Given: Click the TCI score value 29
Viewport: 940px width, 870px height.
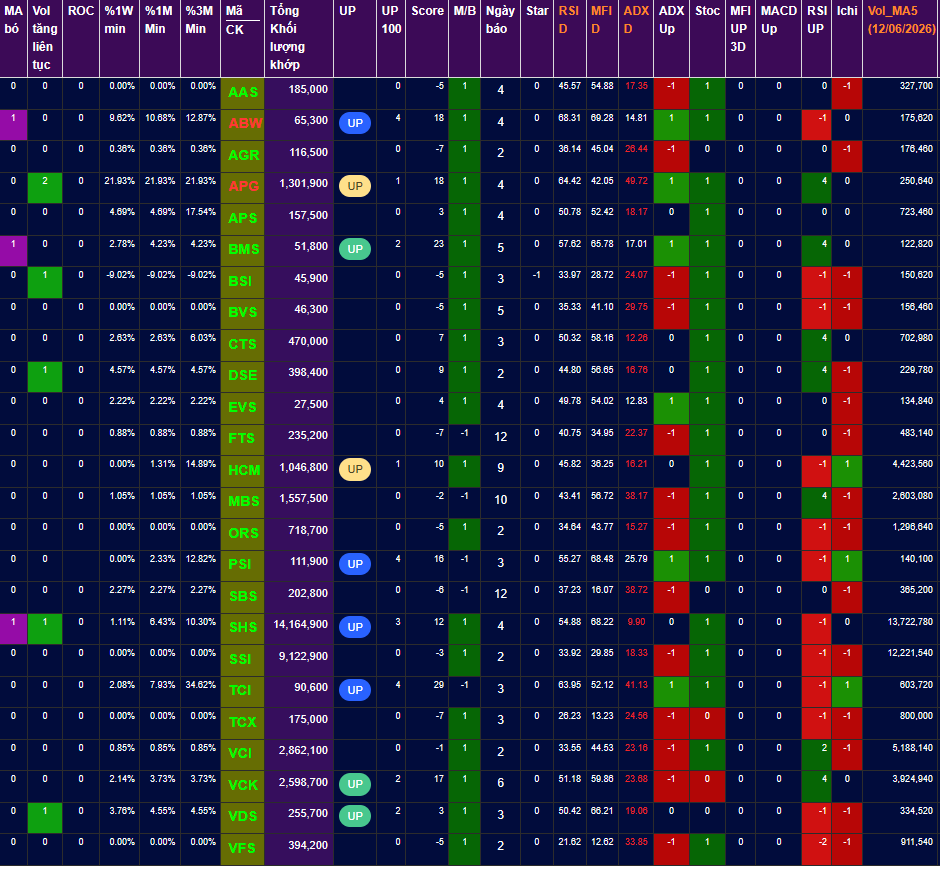Looking at the screenshot, I should 439,685.
